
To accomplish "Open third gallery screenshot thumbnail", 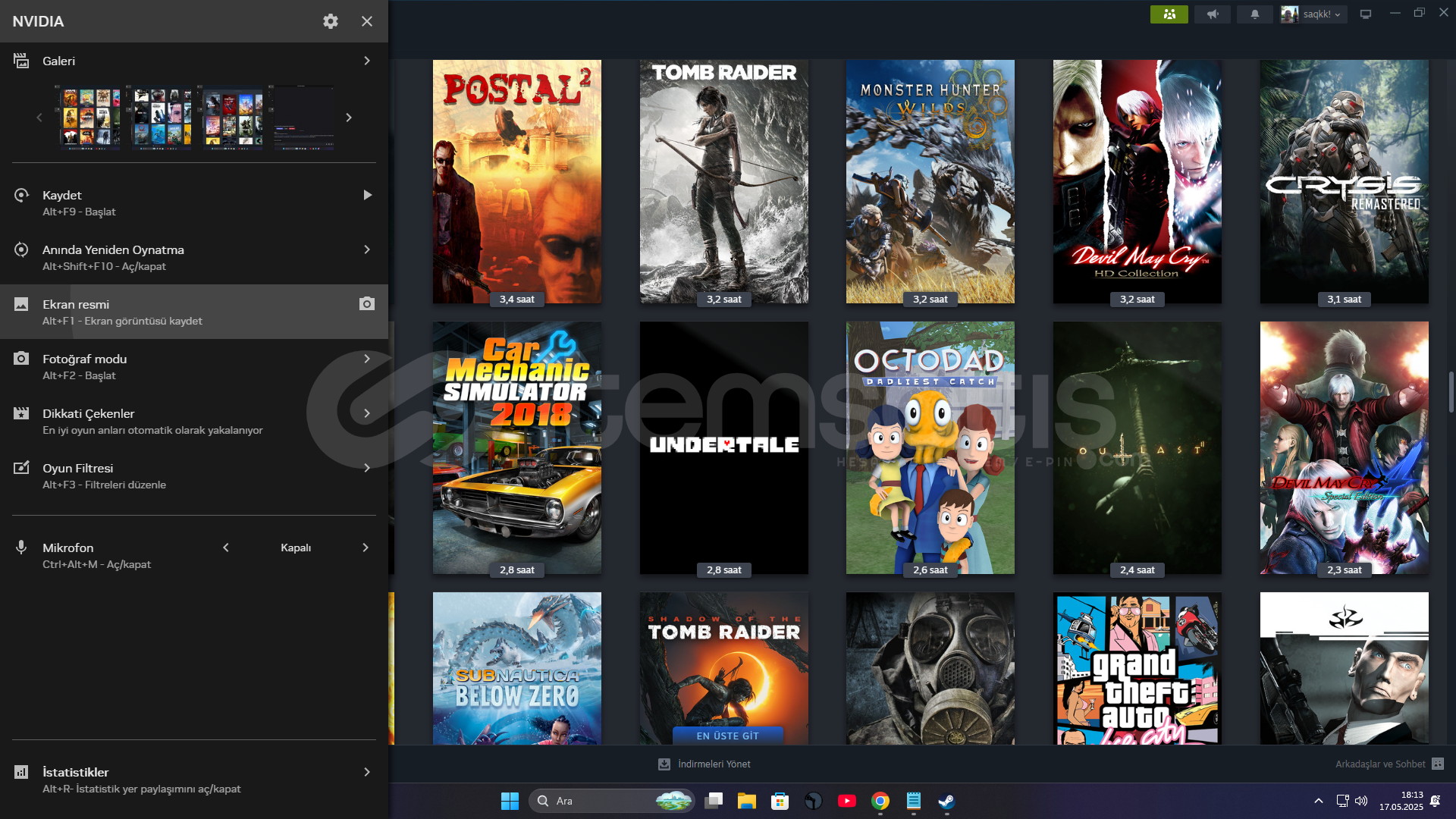I will coord(232,118).
